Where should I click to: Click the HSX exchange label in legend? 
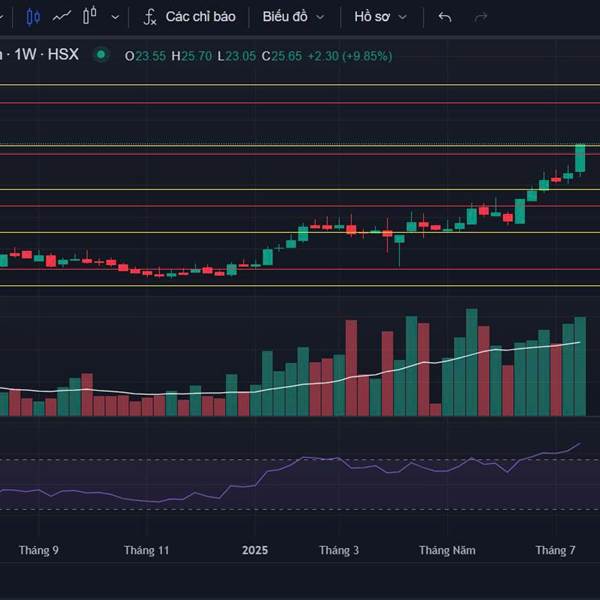tap(63, 55)
